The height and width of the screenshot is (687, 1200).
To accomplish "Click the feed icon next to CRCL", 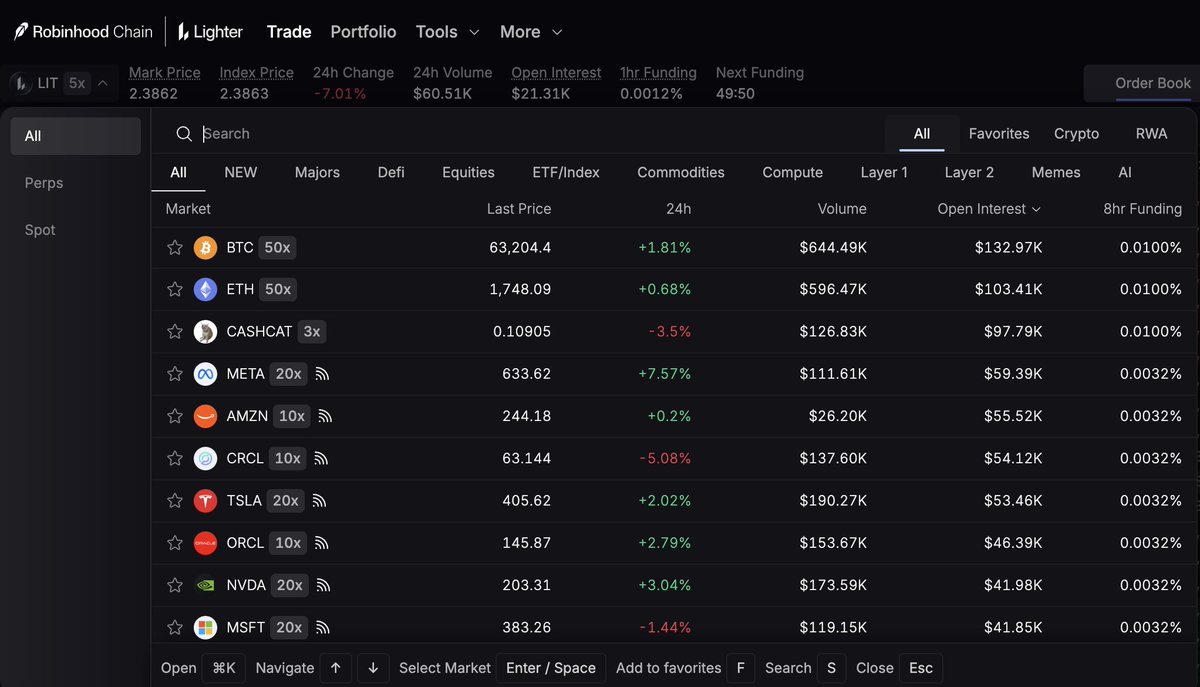I will [321, 458].
